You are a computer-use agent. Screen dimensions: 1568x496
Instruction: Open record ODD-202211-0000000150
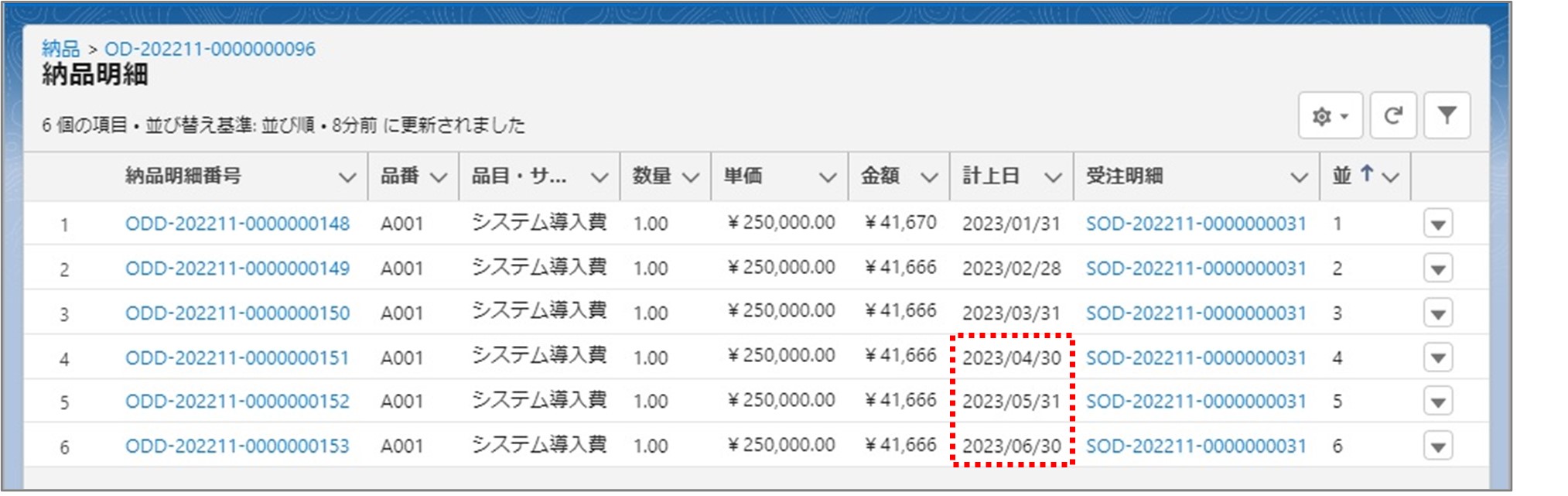(x=237, y=313)
